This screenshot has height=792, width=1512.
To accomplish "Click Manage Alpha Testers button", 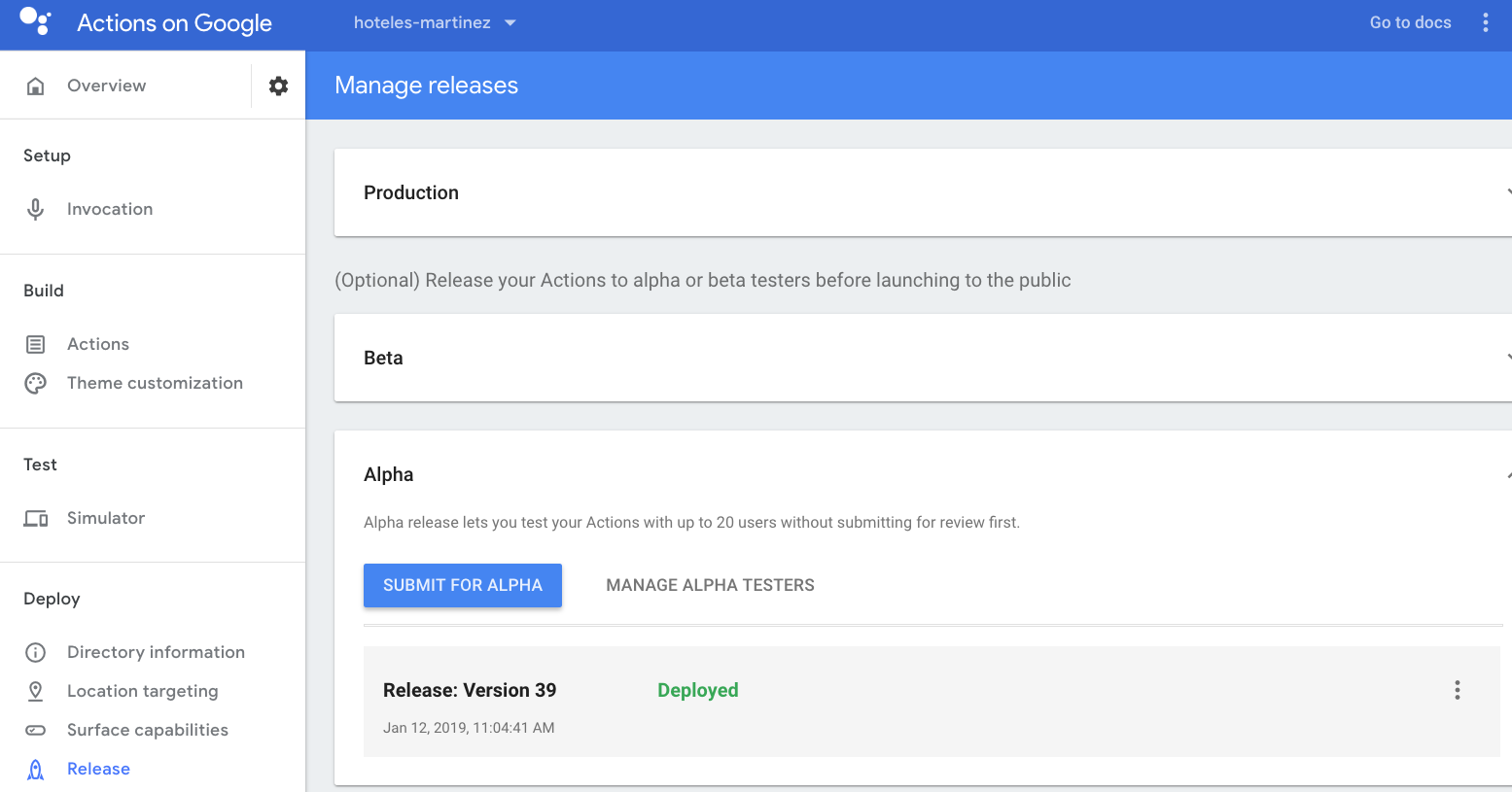I will coord(710,585).
